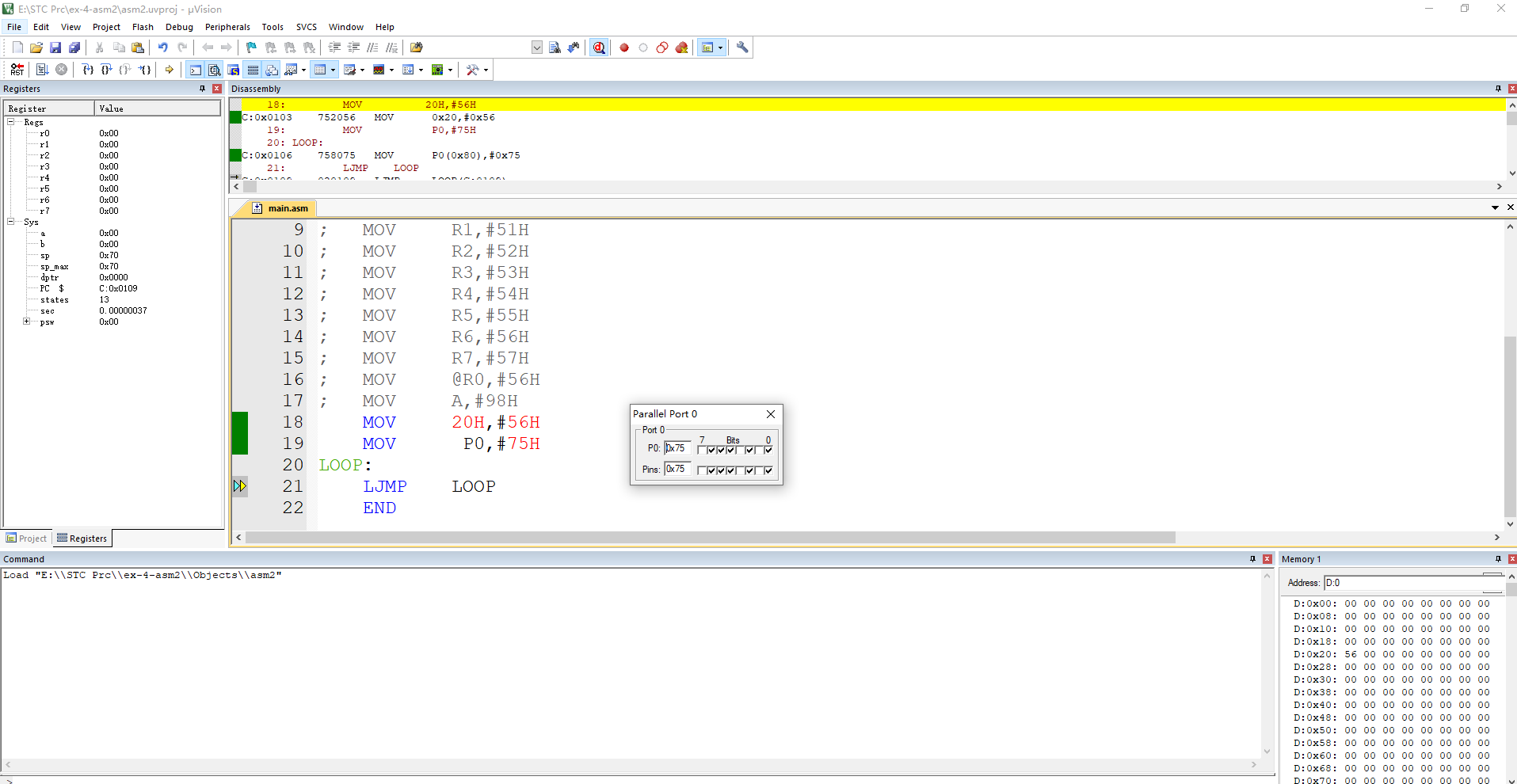Toggle P0 bit 7 checkbox

point(702,450)
